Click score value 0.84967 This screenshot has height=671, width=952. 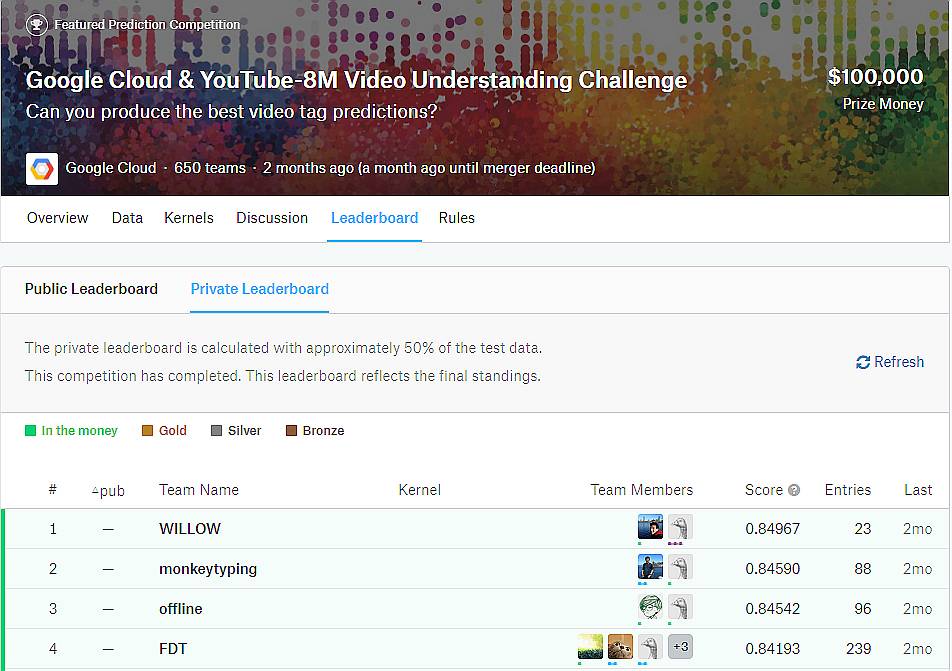tap(772, 529)
